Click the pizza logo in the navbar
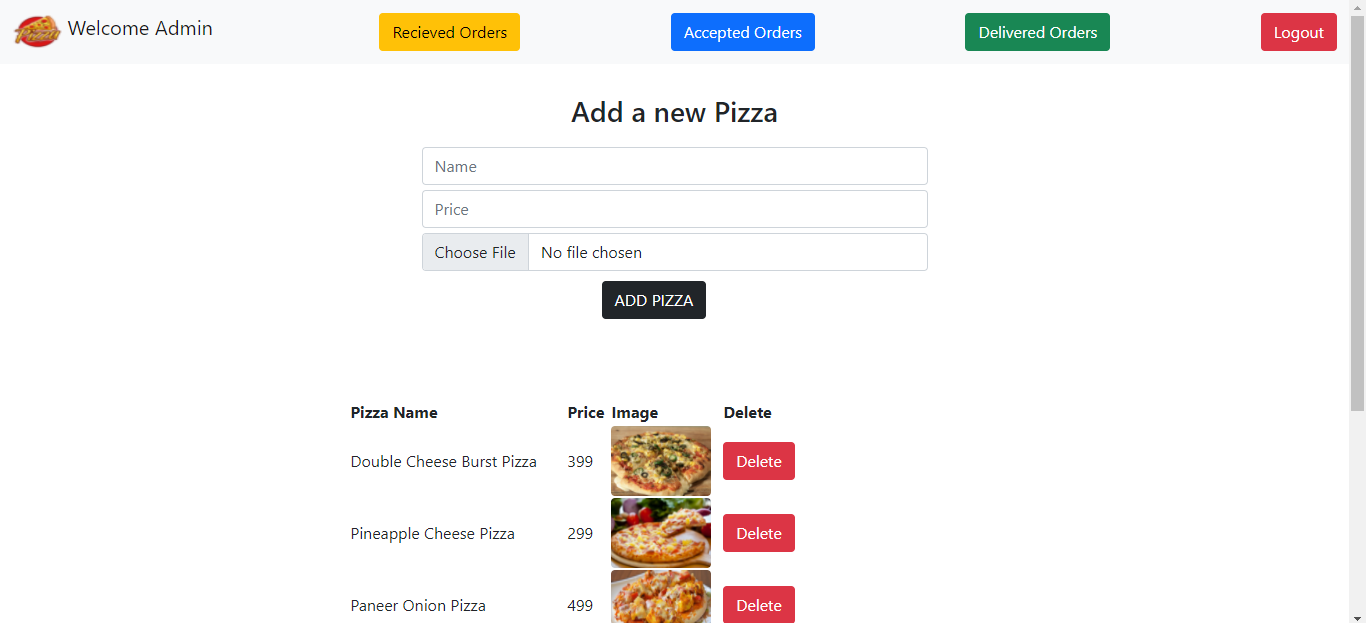 (x=35, y=30)
